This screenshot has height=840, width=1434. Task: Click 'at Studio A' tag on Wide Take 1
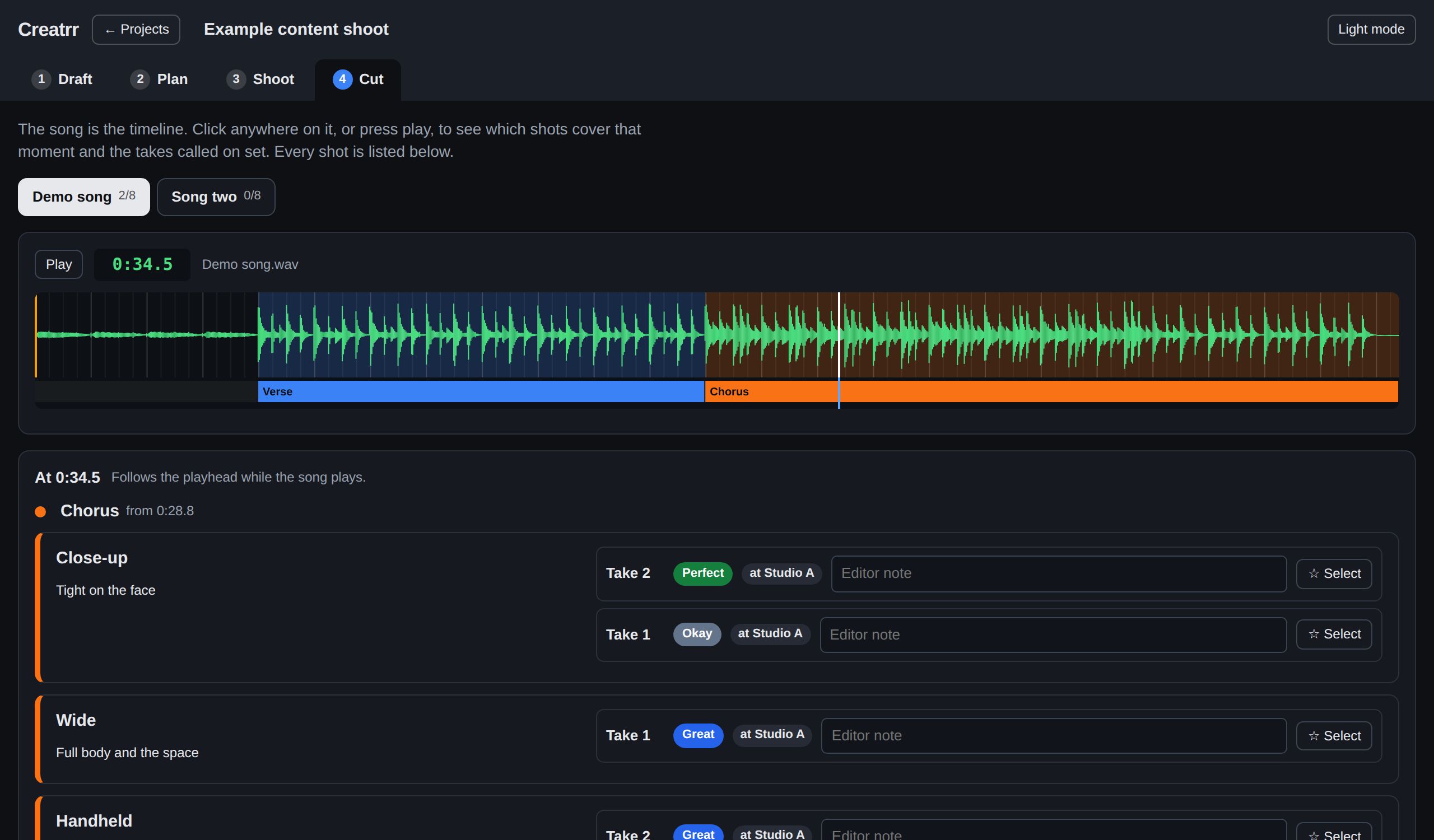(x=772, y=735)
